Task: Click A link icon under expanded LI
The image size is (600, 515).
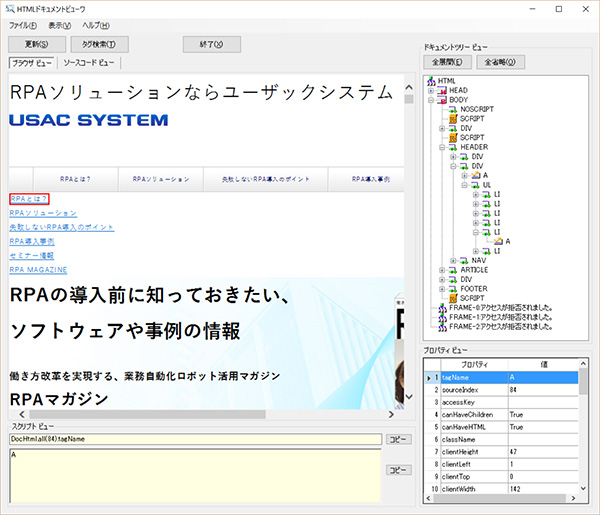Action: click(498, 241)
